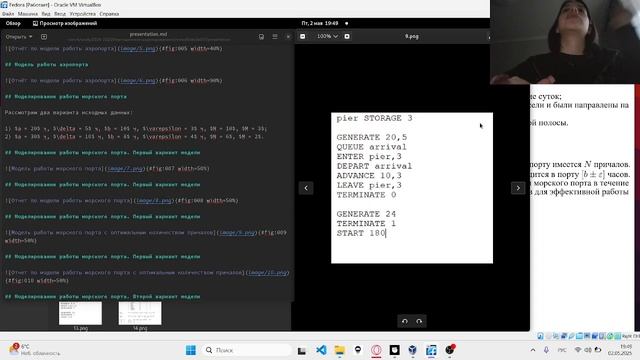Click the 'GENERATE 20,5' line in image
The width and height of the screenshot is (640, 360).
[x=372, y=137]
